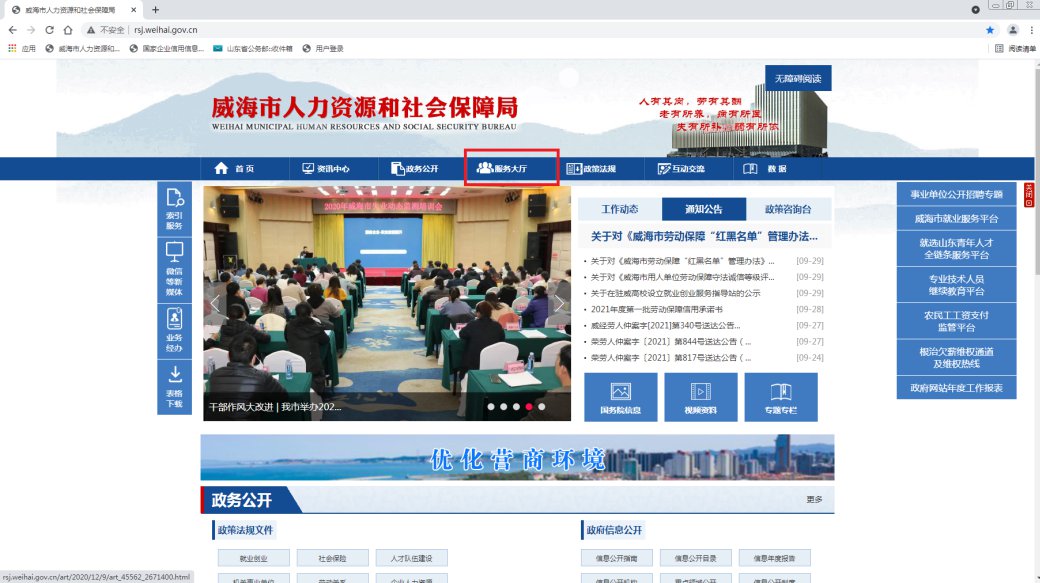Open a new browser tab with plus icon
The height and width of the screenshot is (583, 1040).
tap(155, 10)
